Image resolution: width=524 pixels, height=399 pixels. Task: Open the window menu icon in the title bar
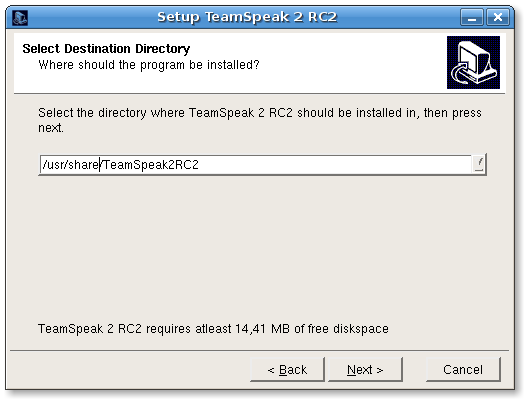tap(20, 17)
